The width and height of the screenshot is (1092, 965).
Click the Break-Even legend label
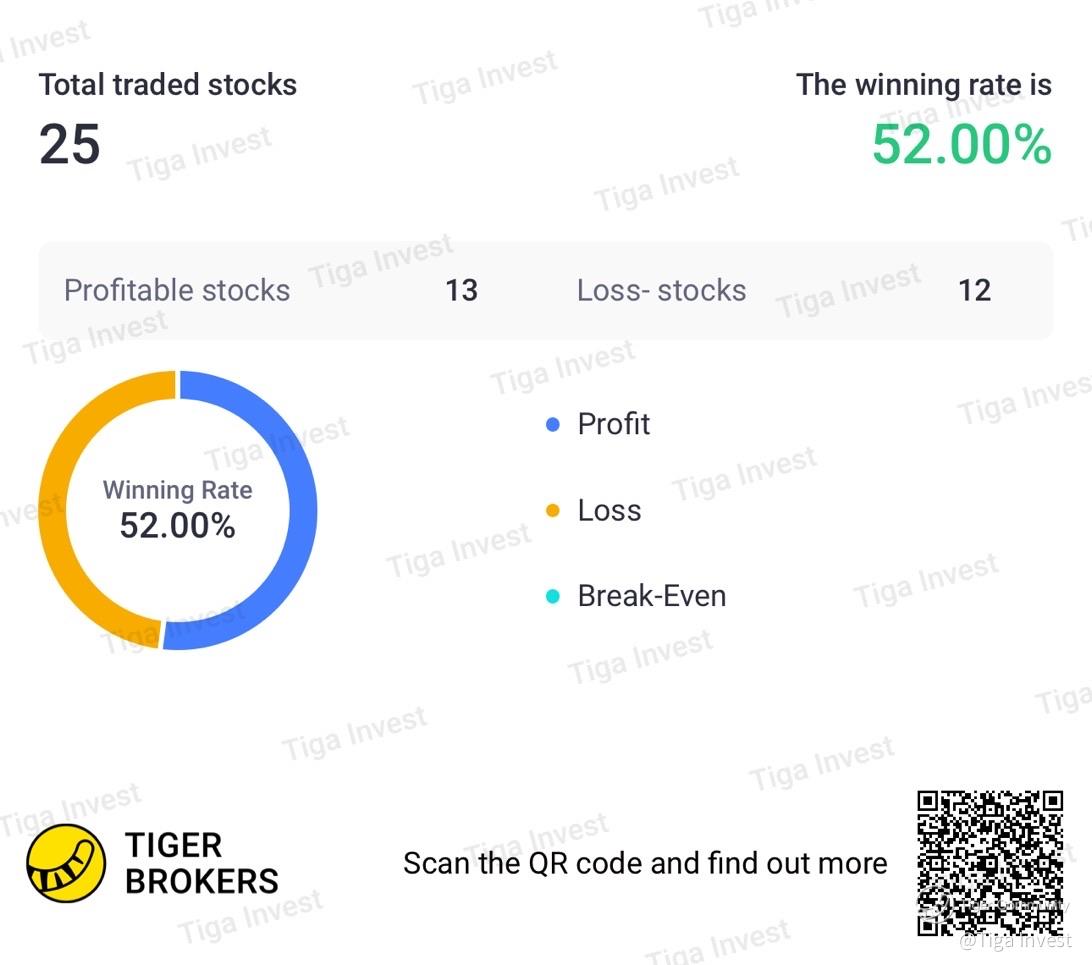coord(652,596)
